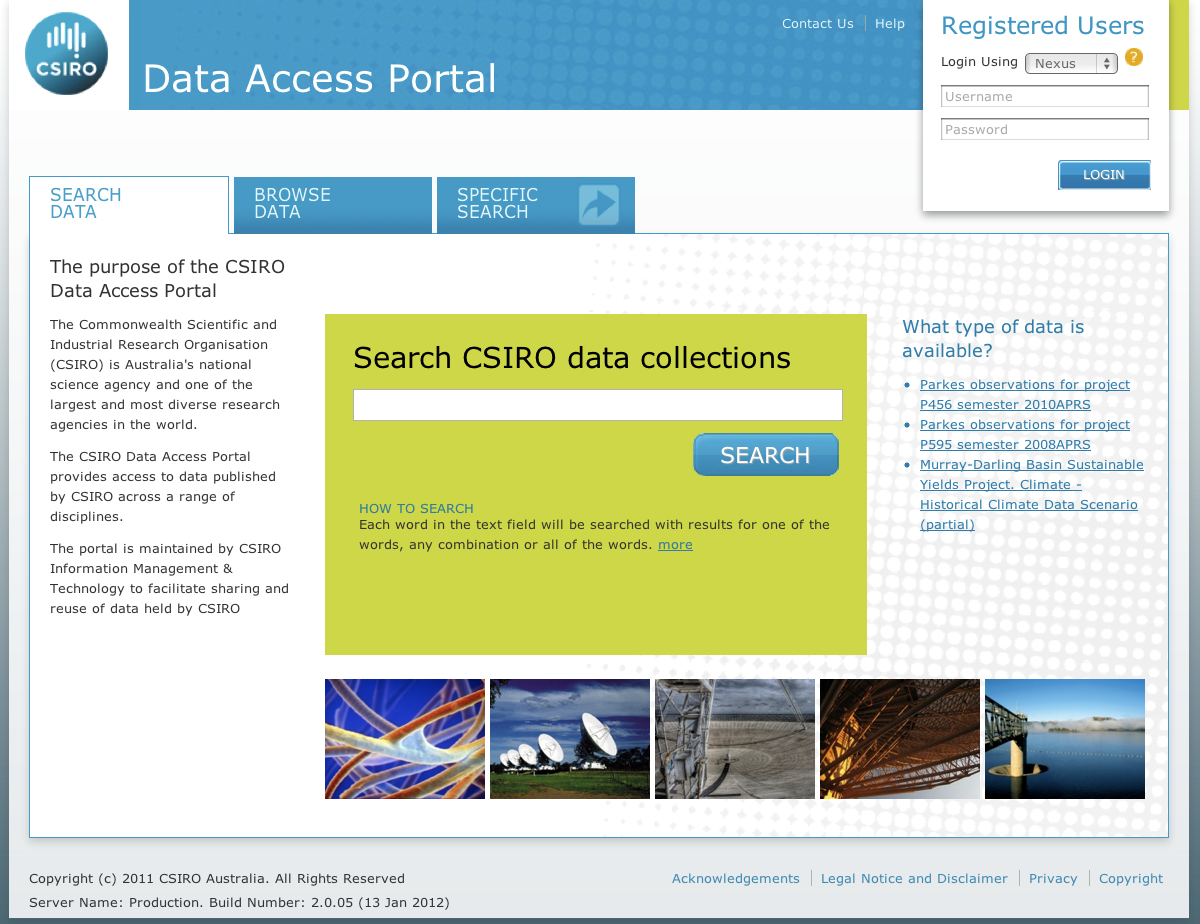The image size is (1200, 924).
Task: Open the Specific Search tab
Action: (x=536, y=205)
